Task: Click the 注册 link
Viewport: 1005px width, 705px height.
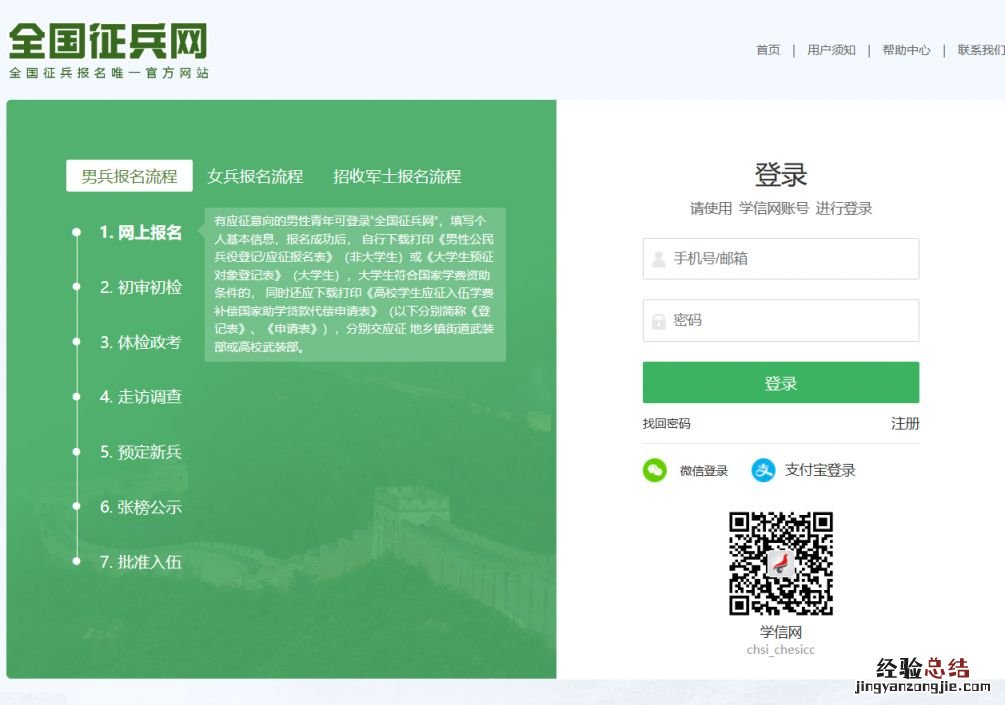Action: [905, 424]
